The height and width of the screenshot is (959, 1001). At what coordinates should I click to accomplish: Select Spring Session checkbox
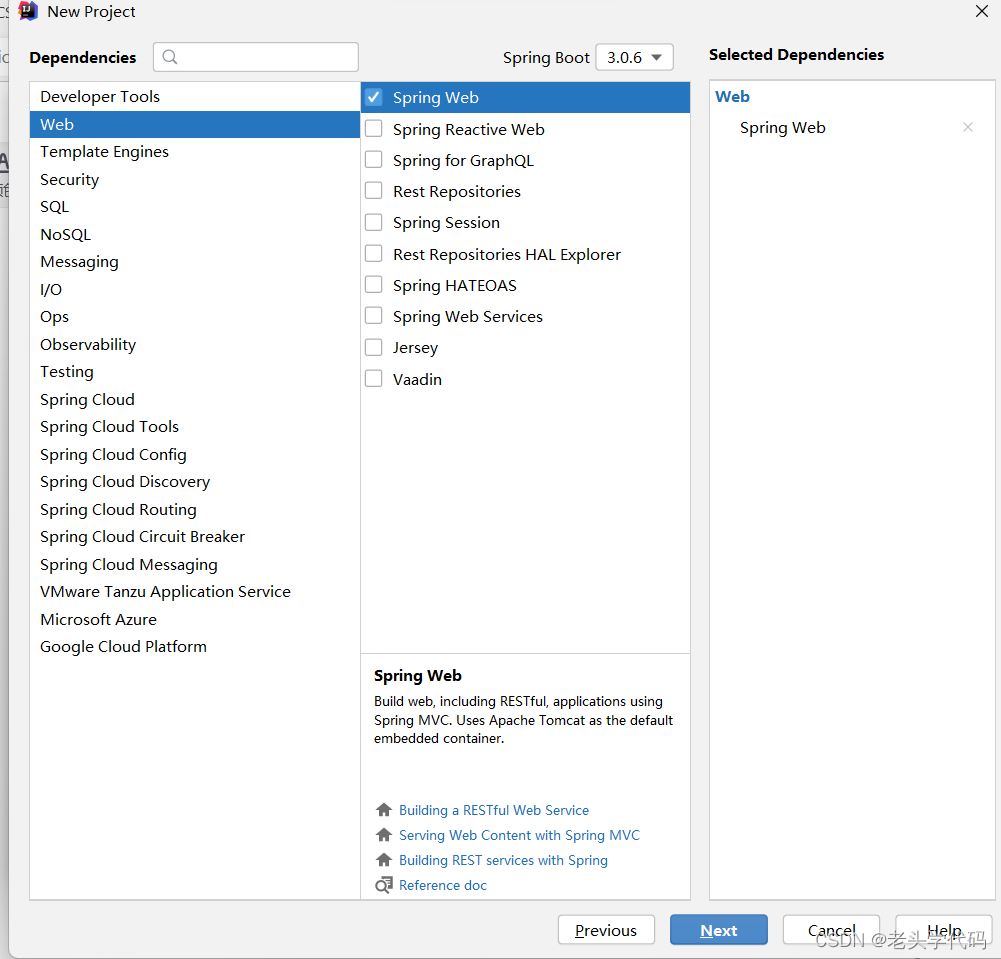(x=373, y=222)
